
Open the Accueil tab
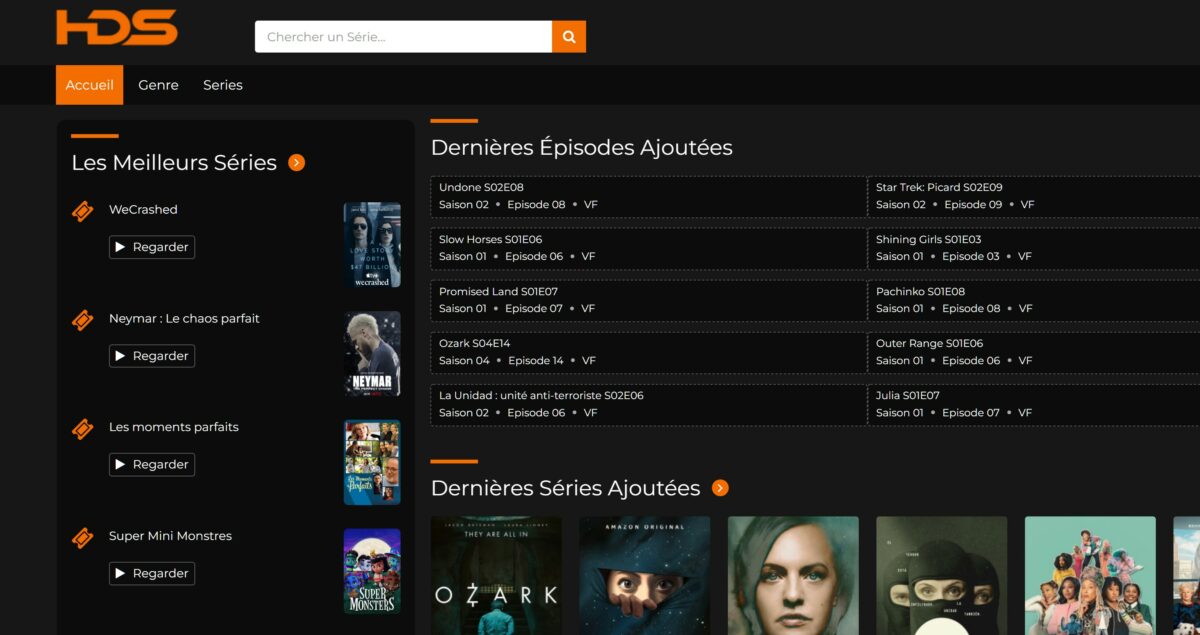90,85
